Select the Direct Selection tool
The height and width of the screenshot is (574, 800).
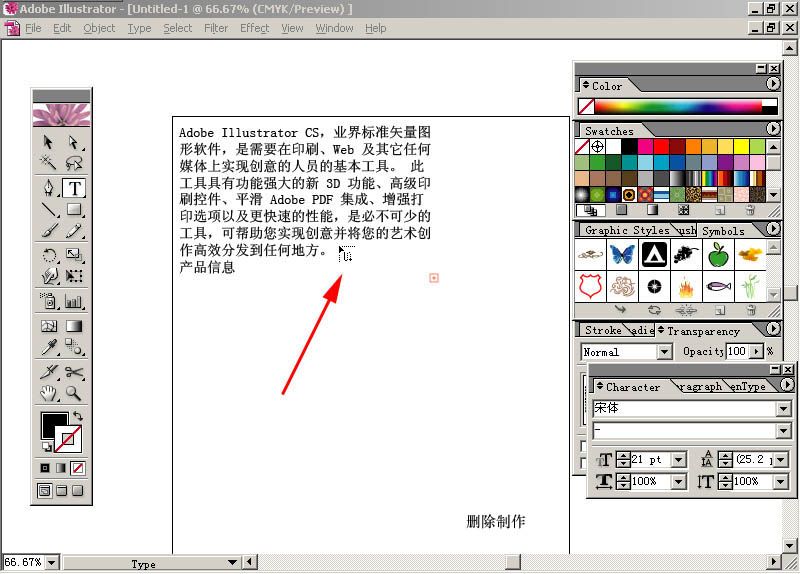[x=74, y=141]
